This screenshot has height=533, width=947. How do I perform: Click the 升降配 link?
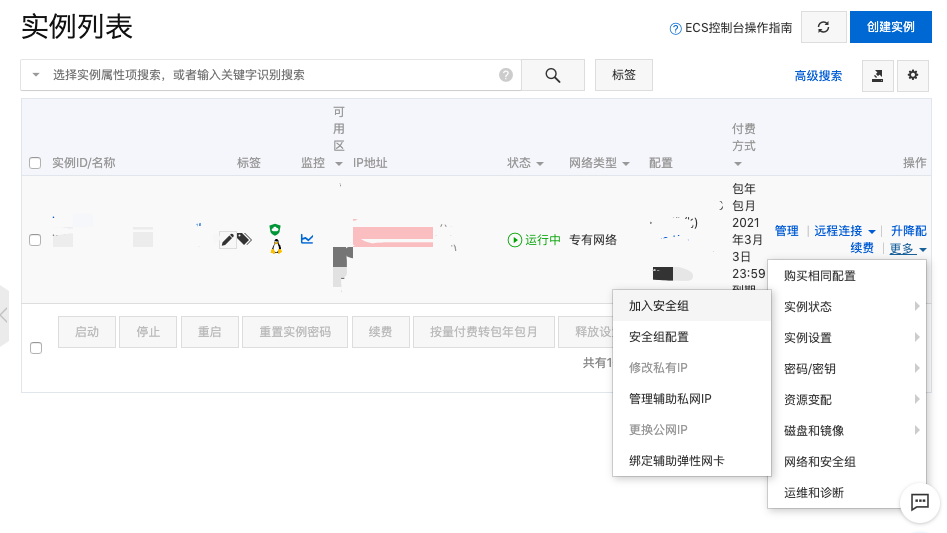pos(909,231)
